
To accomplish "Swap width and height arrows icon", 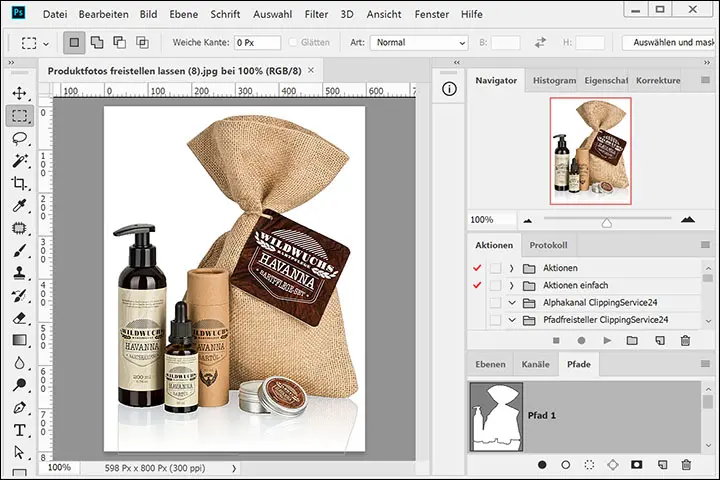I will click(540, 43).
